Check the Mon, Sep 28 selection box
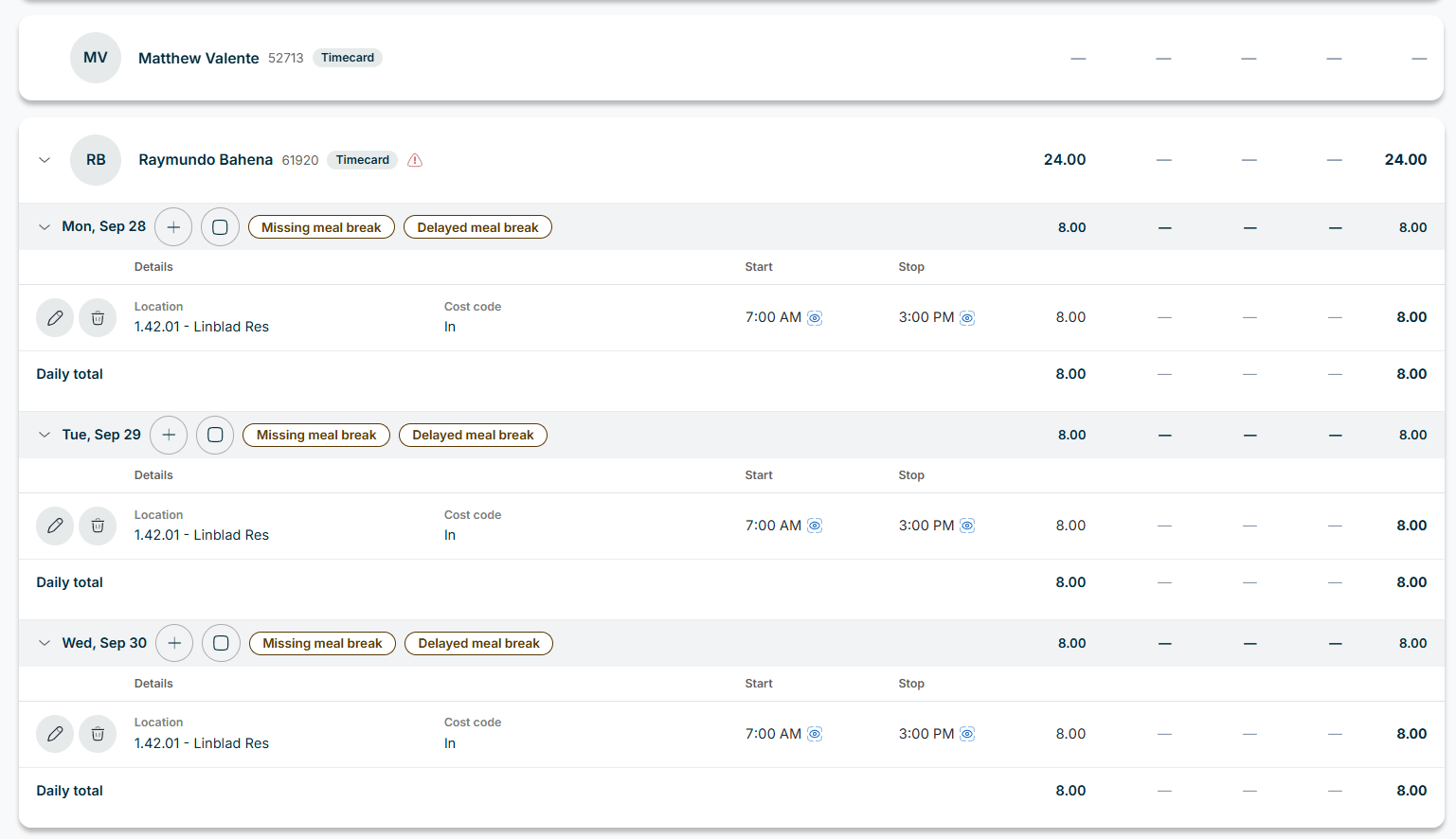This screenshot has height=839, width=1456. pyautogui.click(x=220, y=227)
